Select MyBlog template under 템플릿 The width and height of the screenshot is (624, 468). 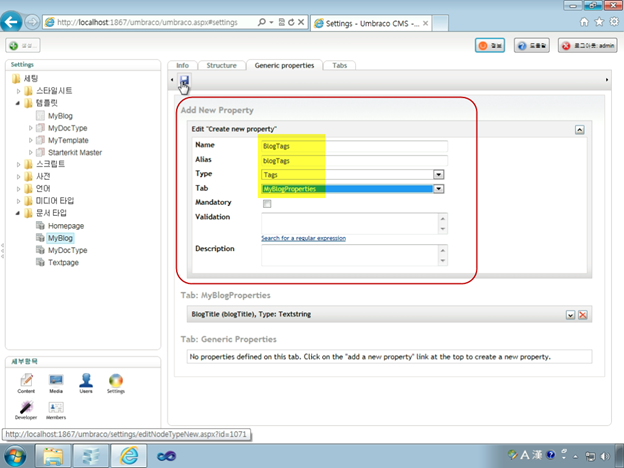[60, 116]
